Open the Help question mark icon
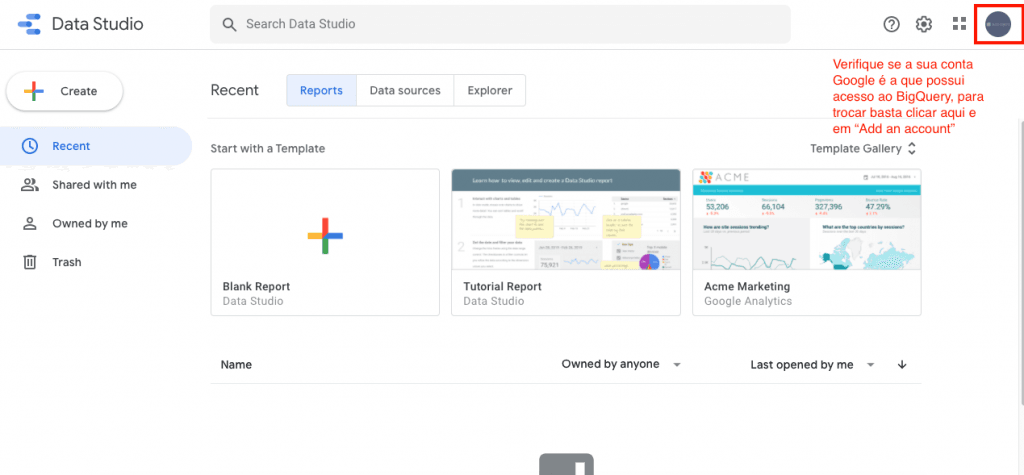This screenshot has height=475, width=1024. (x=891, y=24)
